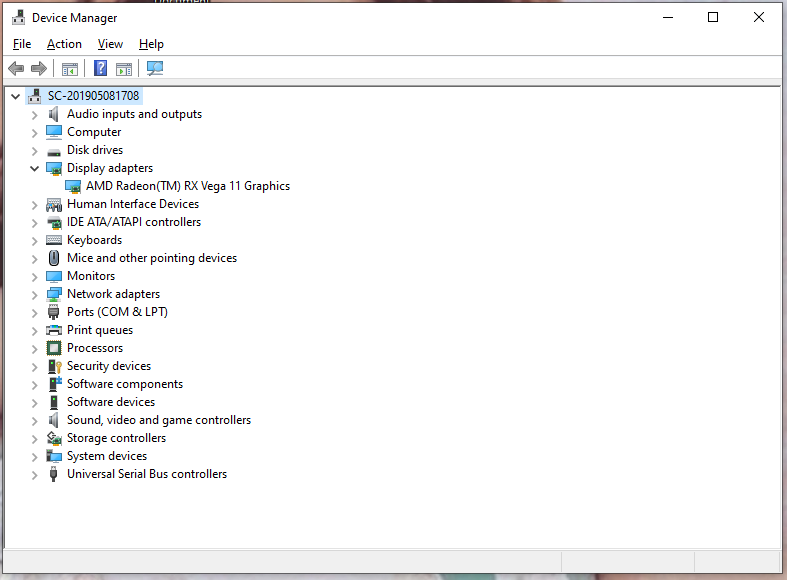Image resolution: width=787 pixels, height=580 pixels.
Task: Click the monitor icon beside Computer
Action: pyautogui.click(x=54, y=132)
